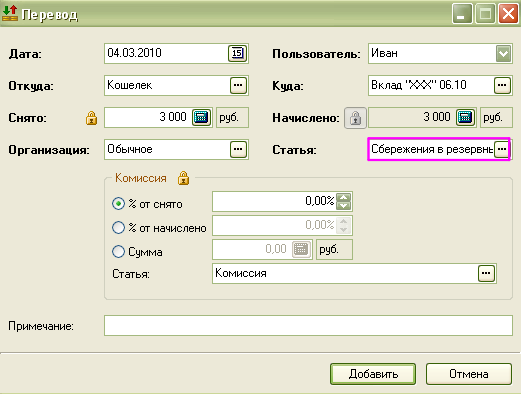Screen dimensions: 521x394
Task: Select the '% от снято' radio button
Action: coord(118,203)
